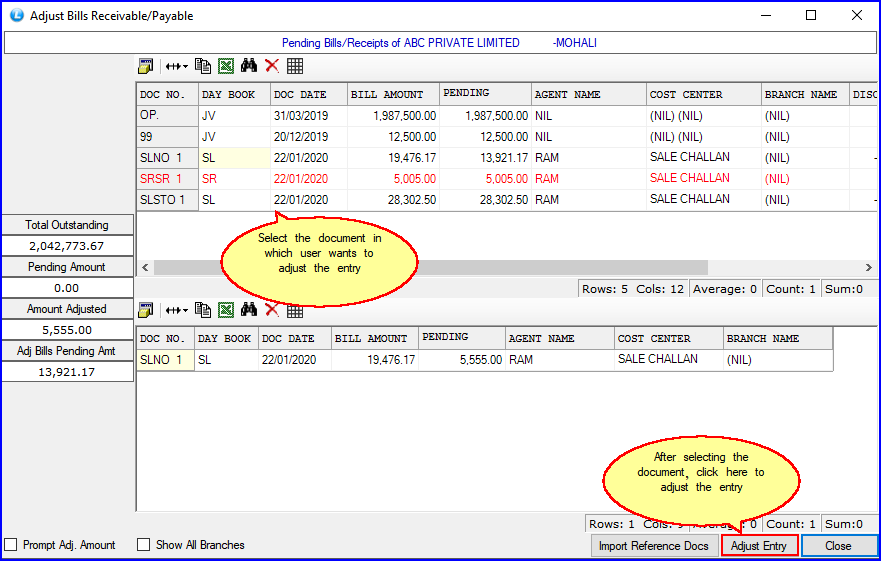Click the binoculars find icon in lower toolbar

[x=248, y=310]
